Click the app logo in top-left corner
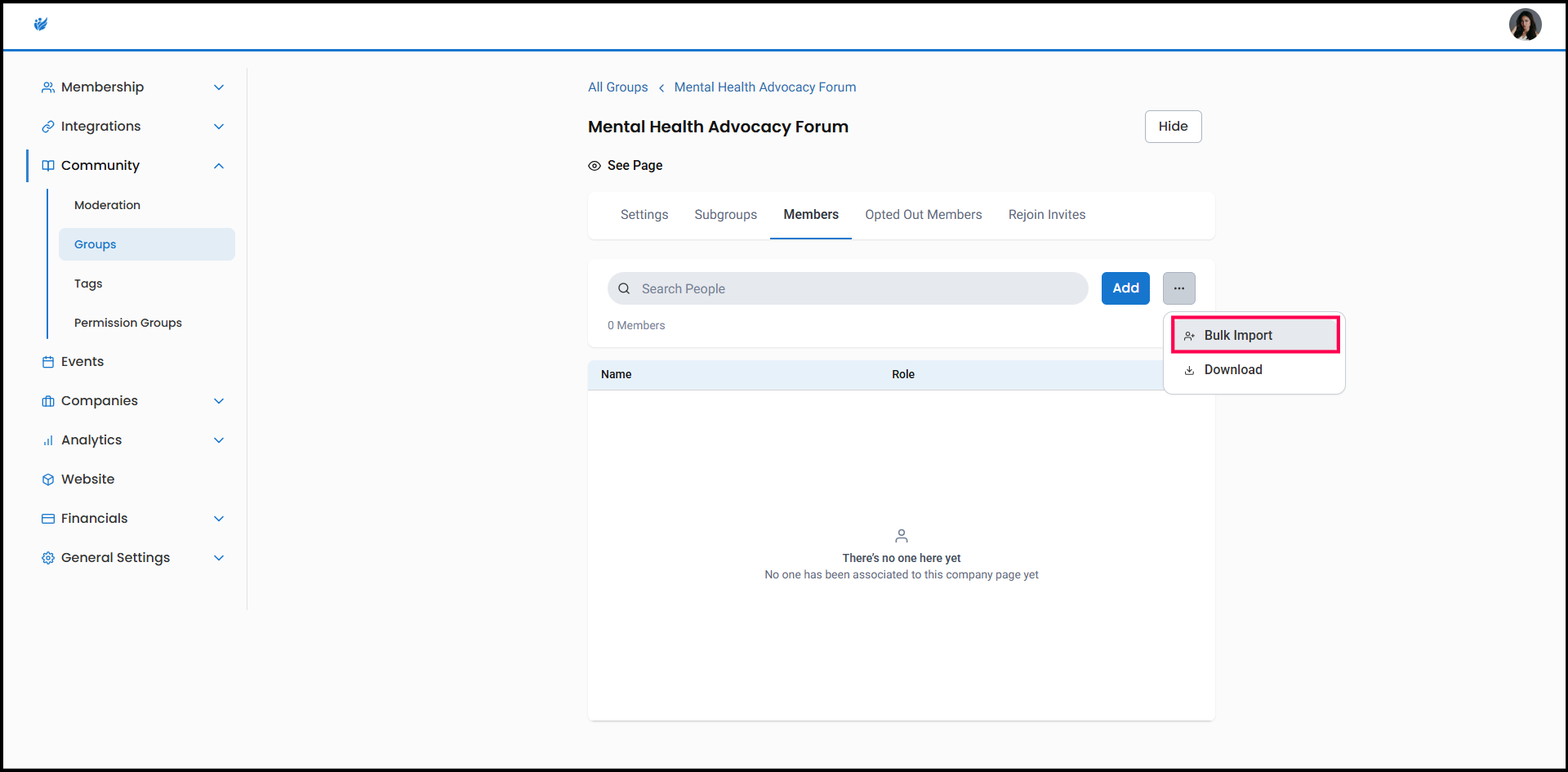 (x=41, y=25)
